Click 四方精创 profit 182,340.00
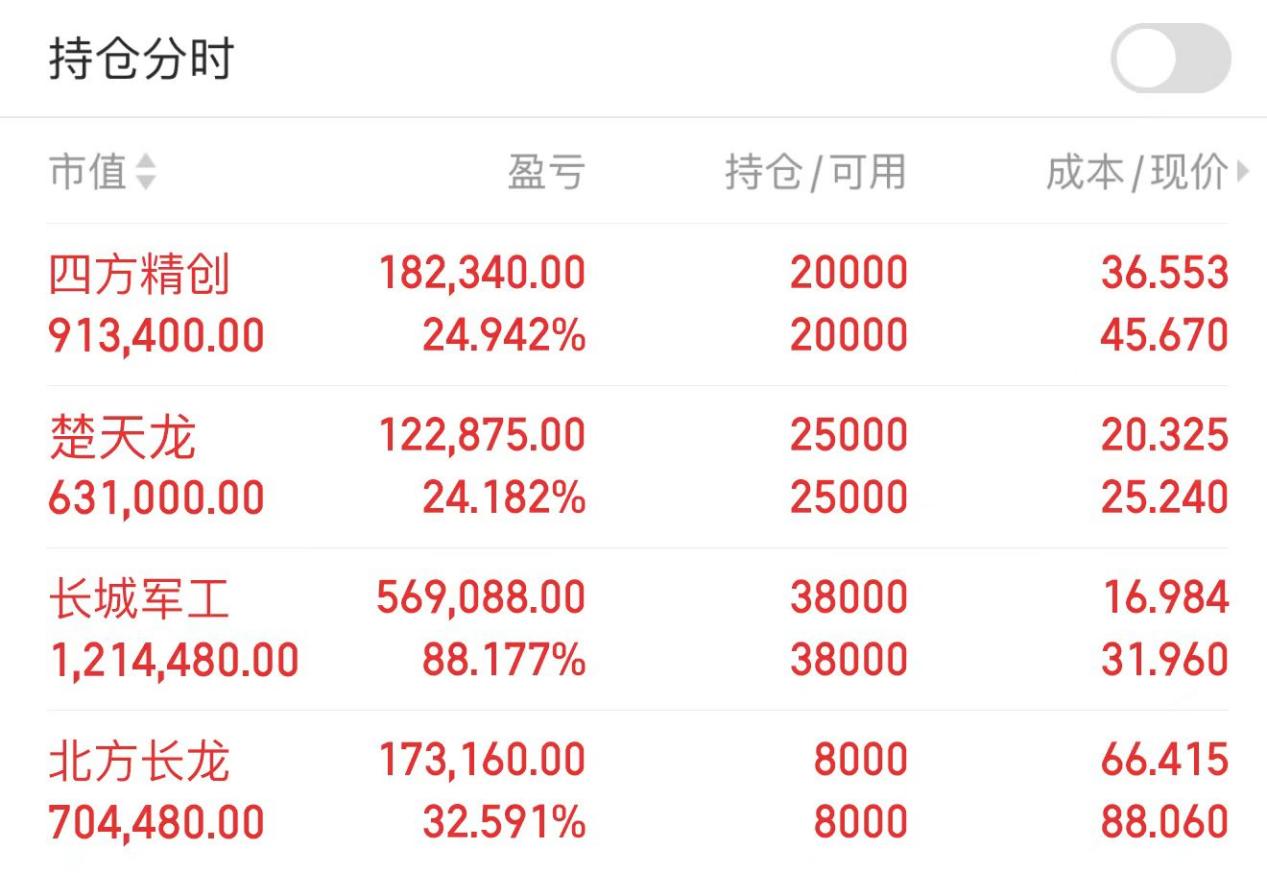This screenshot has width=1267, height=873. [x=482, y=273]
